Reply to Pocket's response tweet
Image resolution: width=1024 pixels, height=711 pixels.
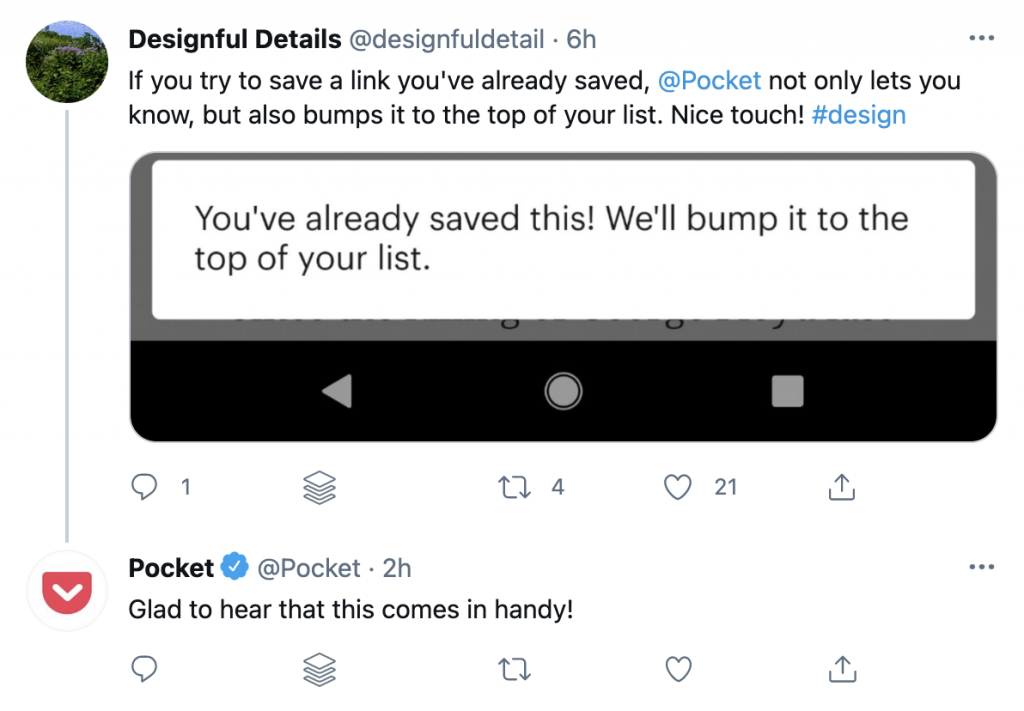145,669
